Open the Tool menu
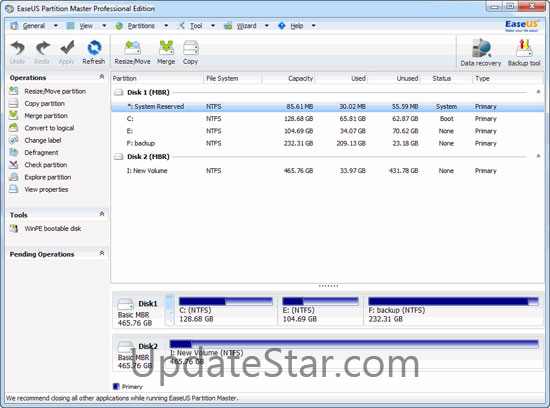Viewport: 550px width, 408px height. pos(196,26)
